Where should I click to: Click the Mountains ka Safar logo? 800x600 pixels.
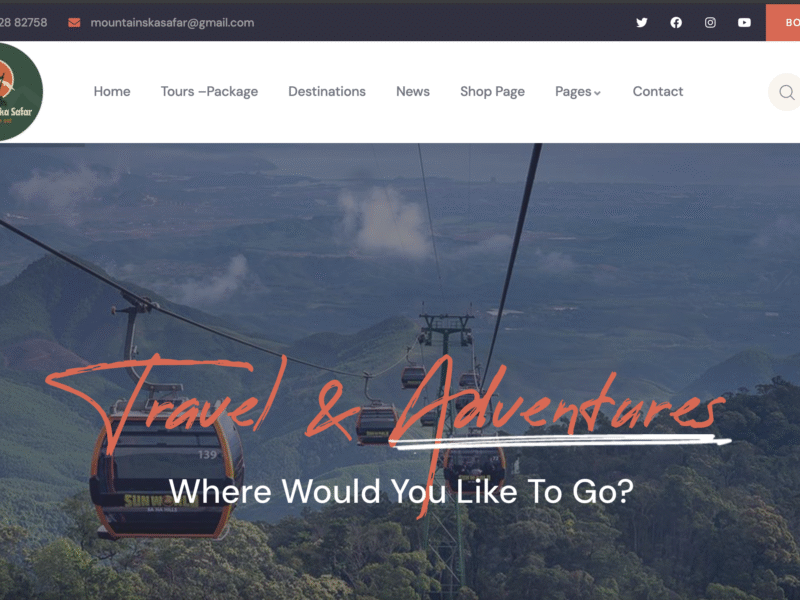[18, 92]
